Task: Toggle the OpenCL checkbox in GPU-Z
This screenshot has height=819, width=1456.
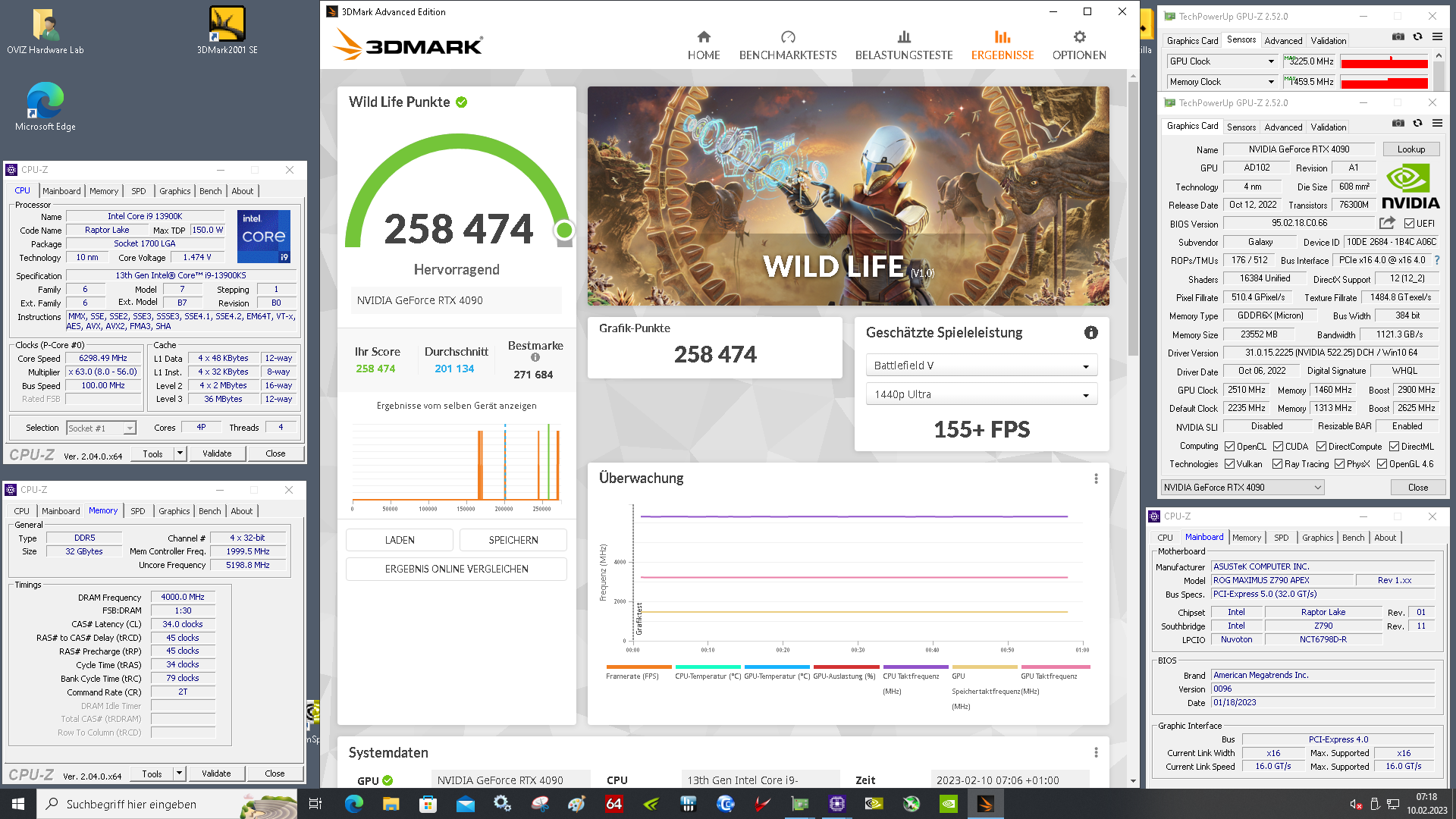Action: (1229, 447)
